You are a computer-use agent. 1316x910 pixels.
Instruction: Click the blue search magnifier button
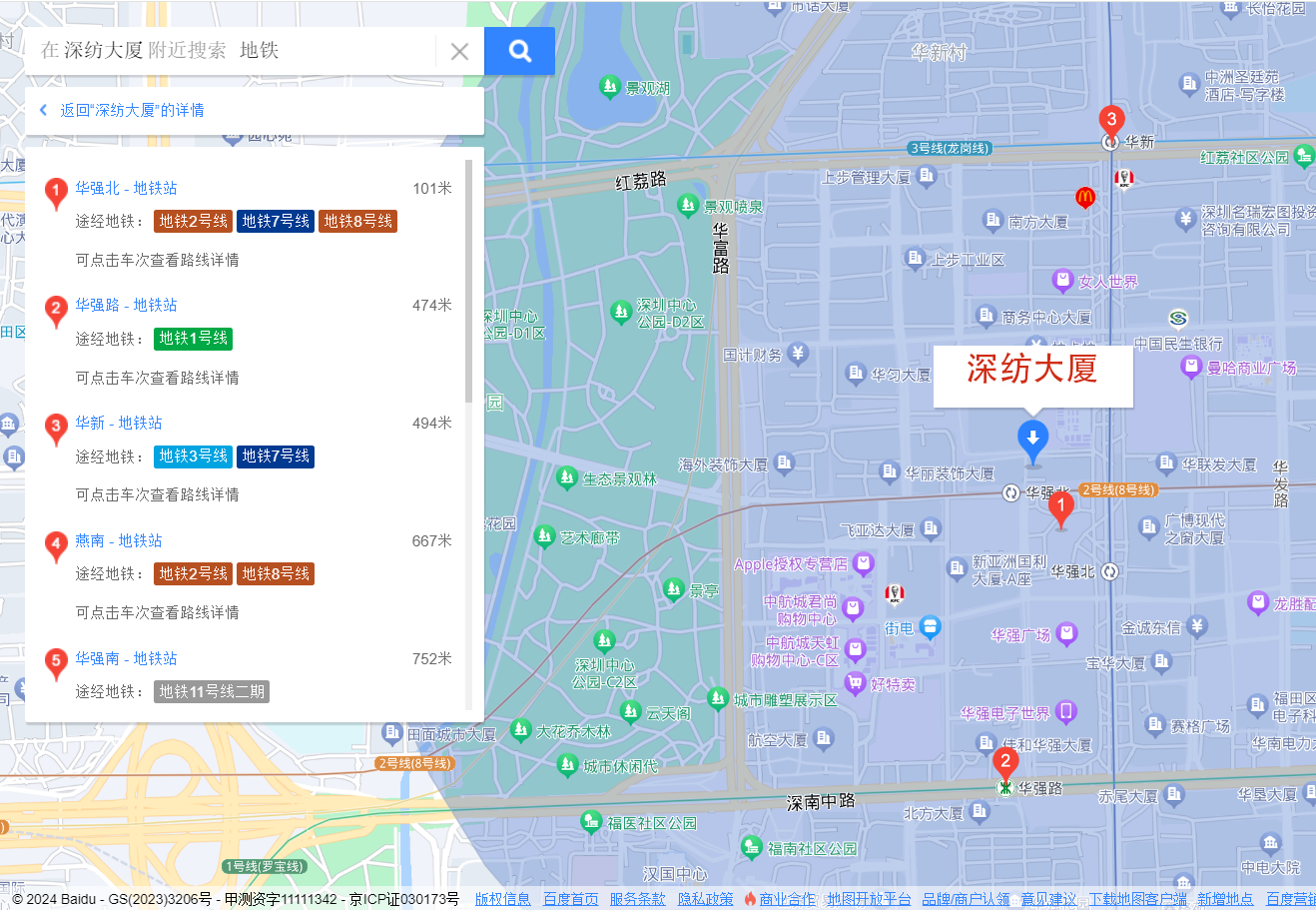pos(519,51)
